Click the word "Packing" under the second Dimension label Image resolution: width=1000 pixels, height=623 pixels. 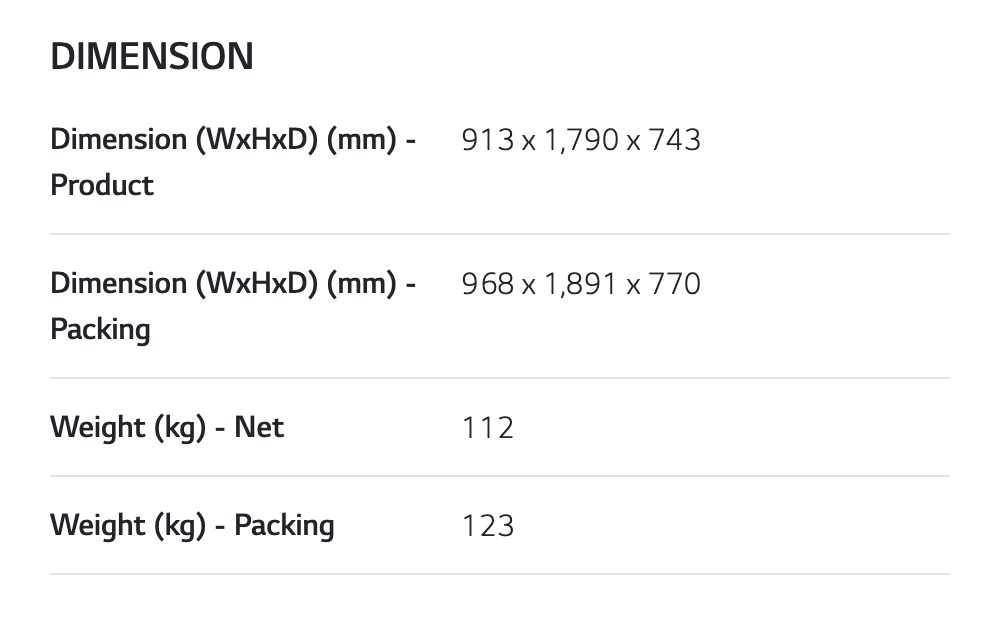tap(100, 329)
